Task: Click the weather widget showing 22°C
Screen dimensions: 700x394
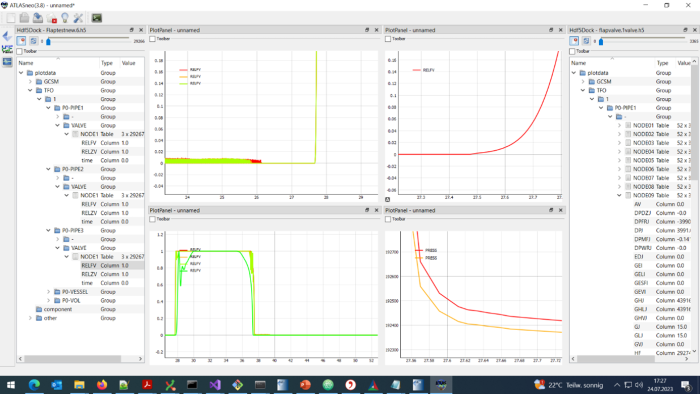Action: [568, 385]
